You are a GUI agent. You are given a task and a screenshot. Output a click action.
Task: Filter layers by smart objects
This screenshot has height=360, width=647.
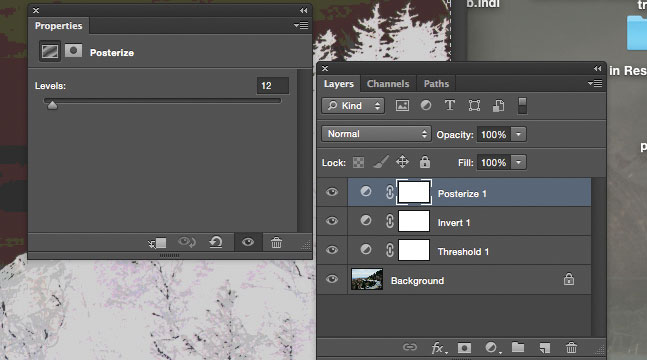(x=498, y=106)
